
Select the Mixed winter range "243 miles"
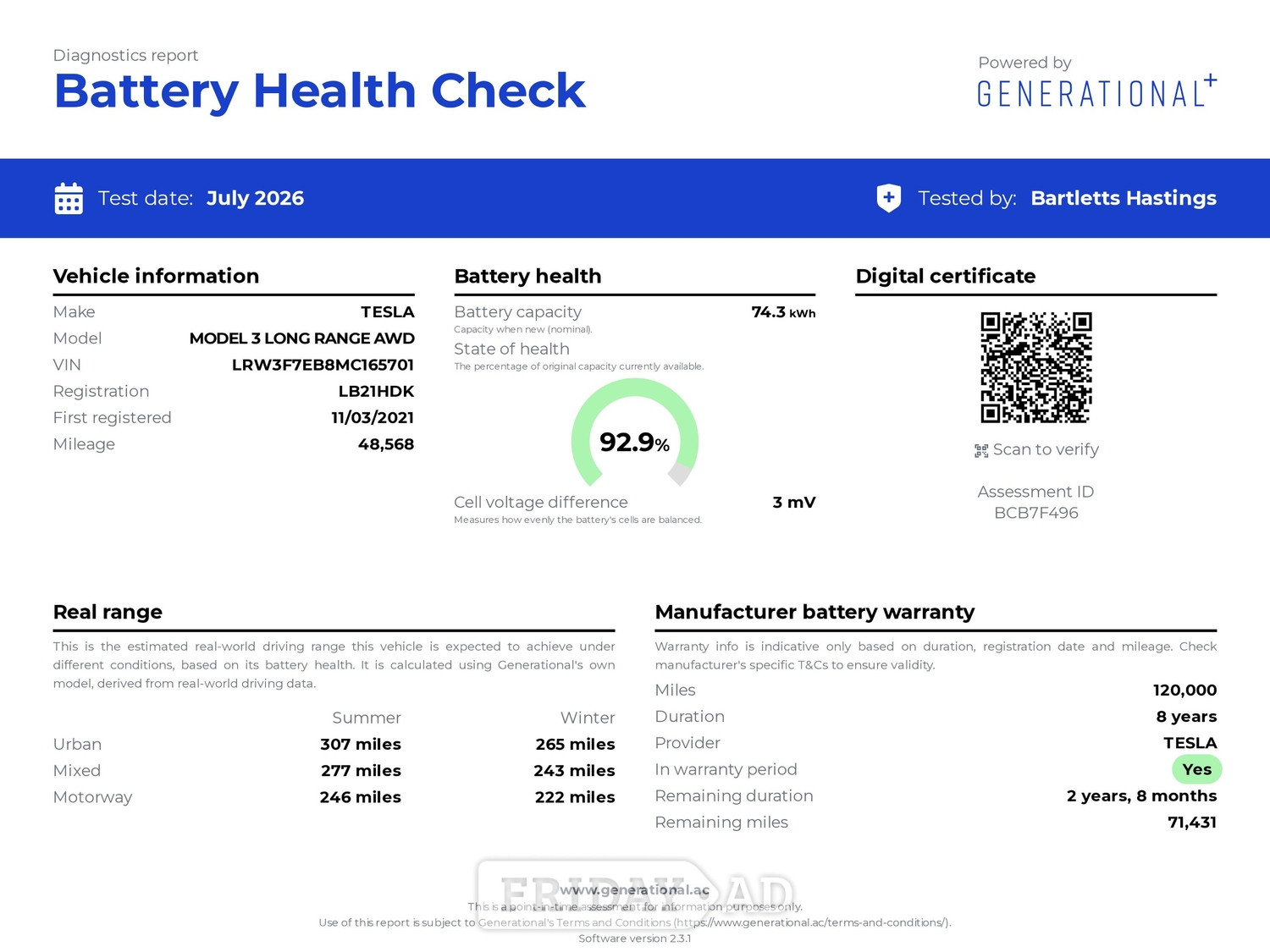click(x=575, y=771)
